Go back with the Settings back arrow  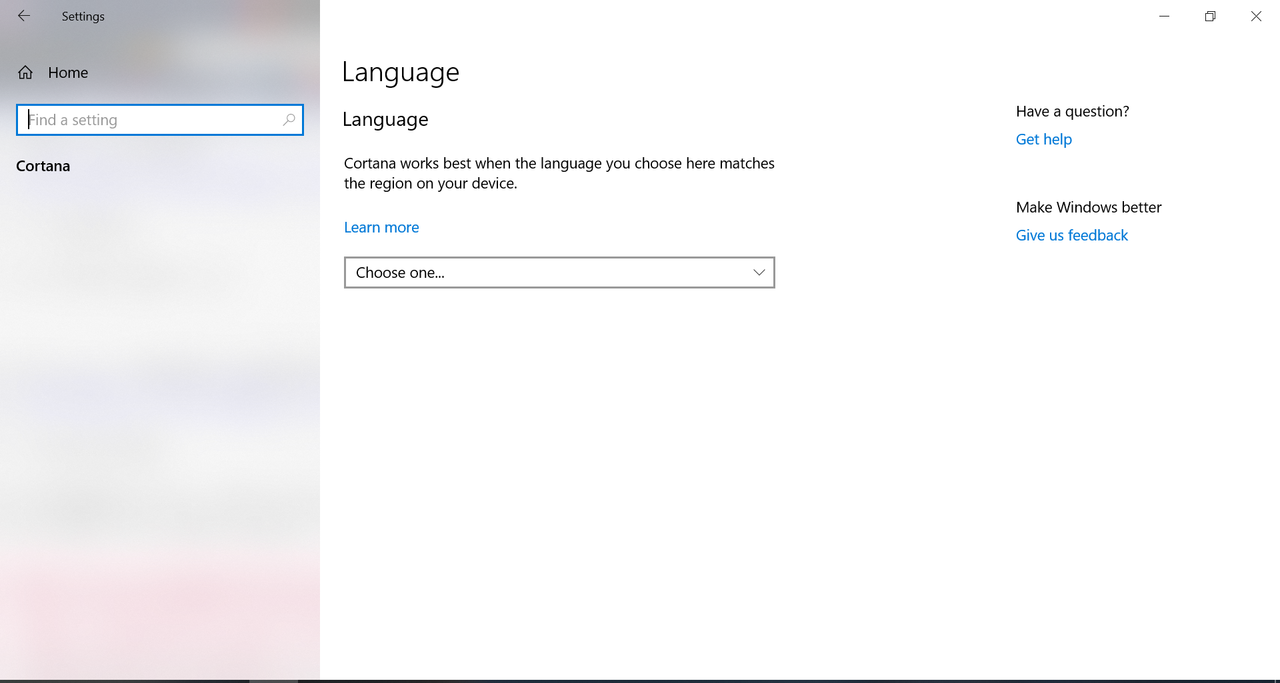point(24,16)
